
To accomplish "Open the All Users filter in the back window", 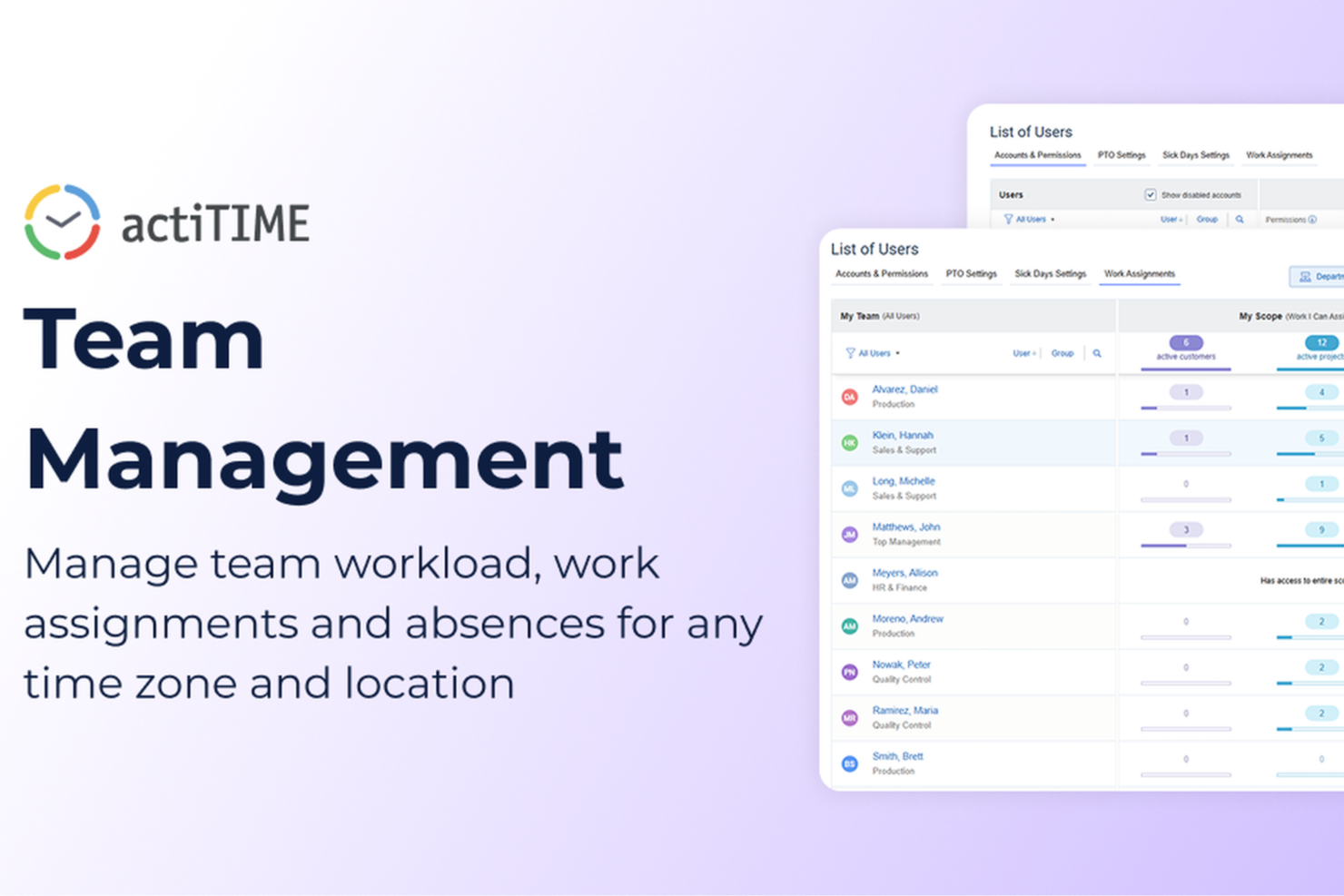I will tap(1030, 220).
